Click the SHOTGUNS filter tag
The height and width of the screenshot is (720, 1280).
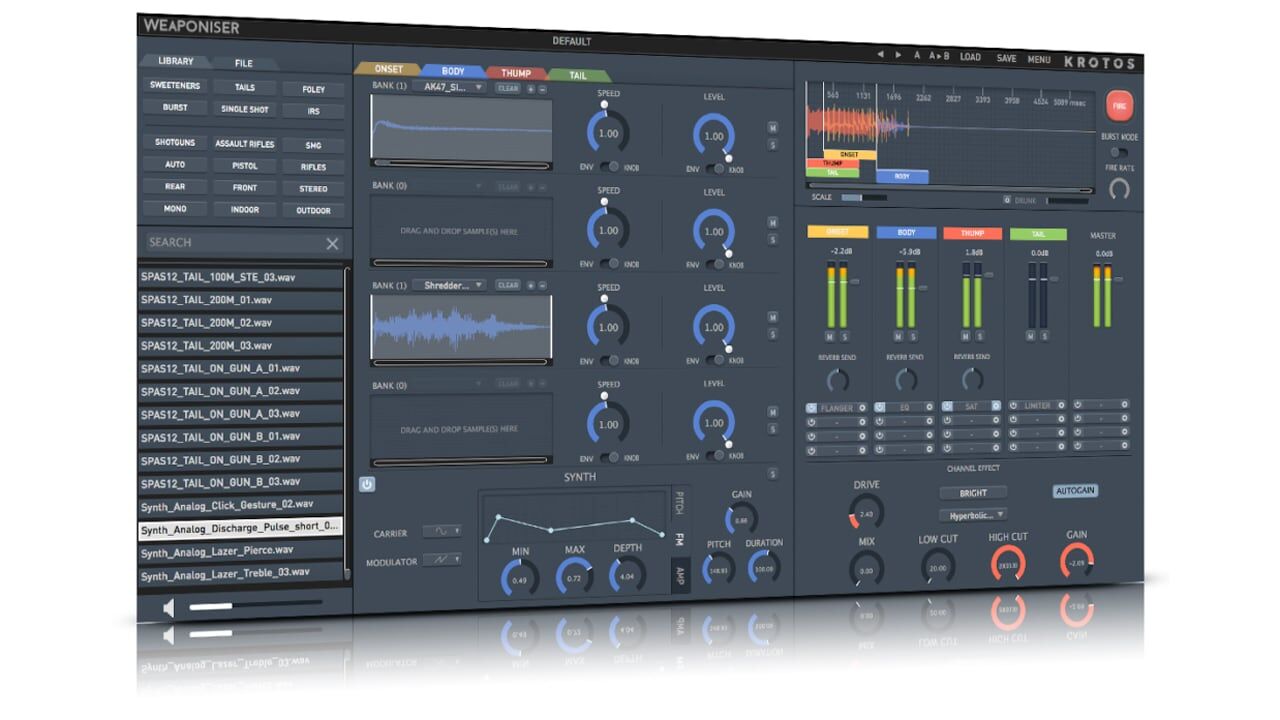pyautogui.click(x=175, y=143)
